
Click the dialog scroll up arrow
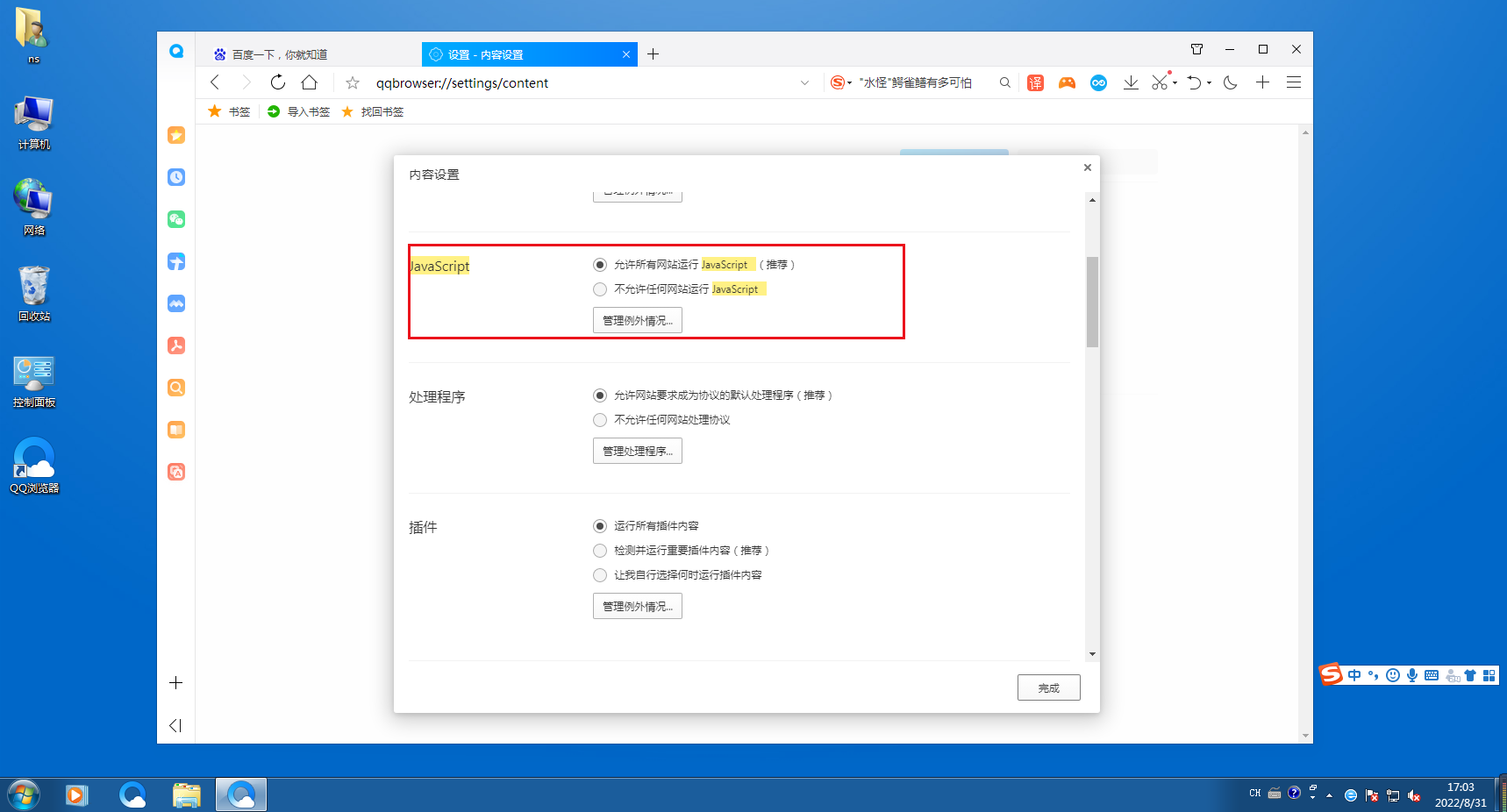click(1092, 200)
